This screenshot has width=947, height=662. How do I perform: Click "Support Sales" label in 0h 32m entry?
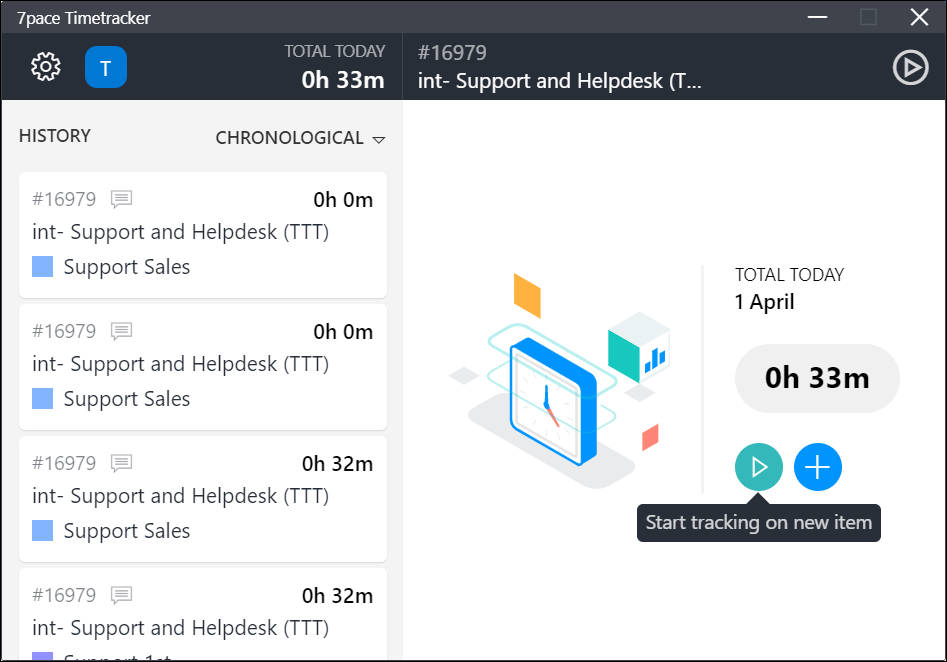(x=127, y=531)
